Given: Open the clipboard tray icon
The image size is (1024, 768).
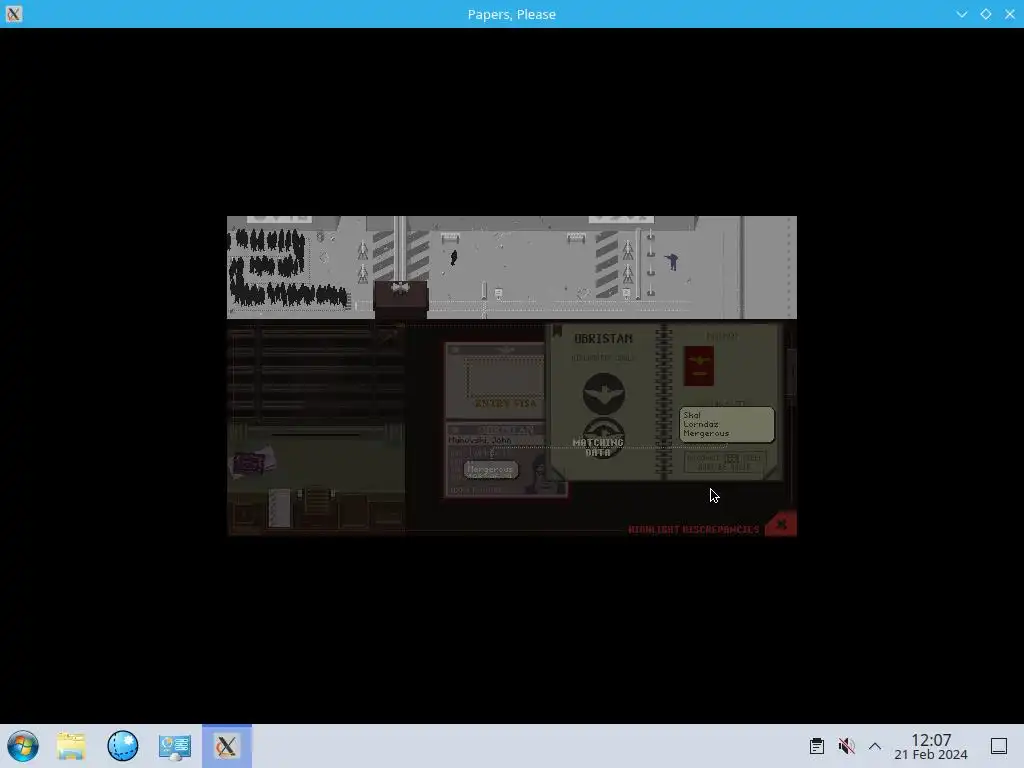Looking at the screenshot, I should 816,746.
